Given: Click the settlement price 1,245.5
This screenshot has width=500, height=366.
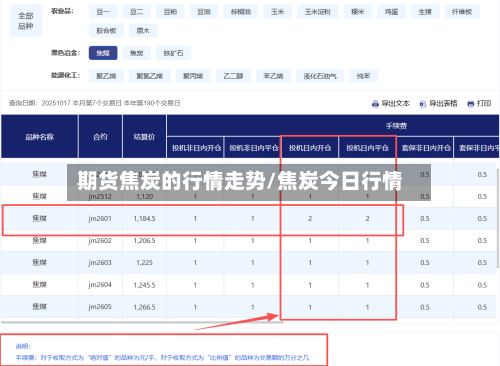Looking at the screenshot, I should pos(144,285).
